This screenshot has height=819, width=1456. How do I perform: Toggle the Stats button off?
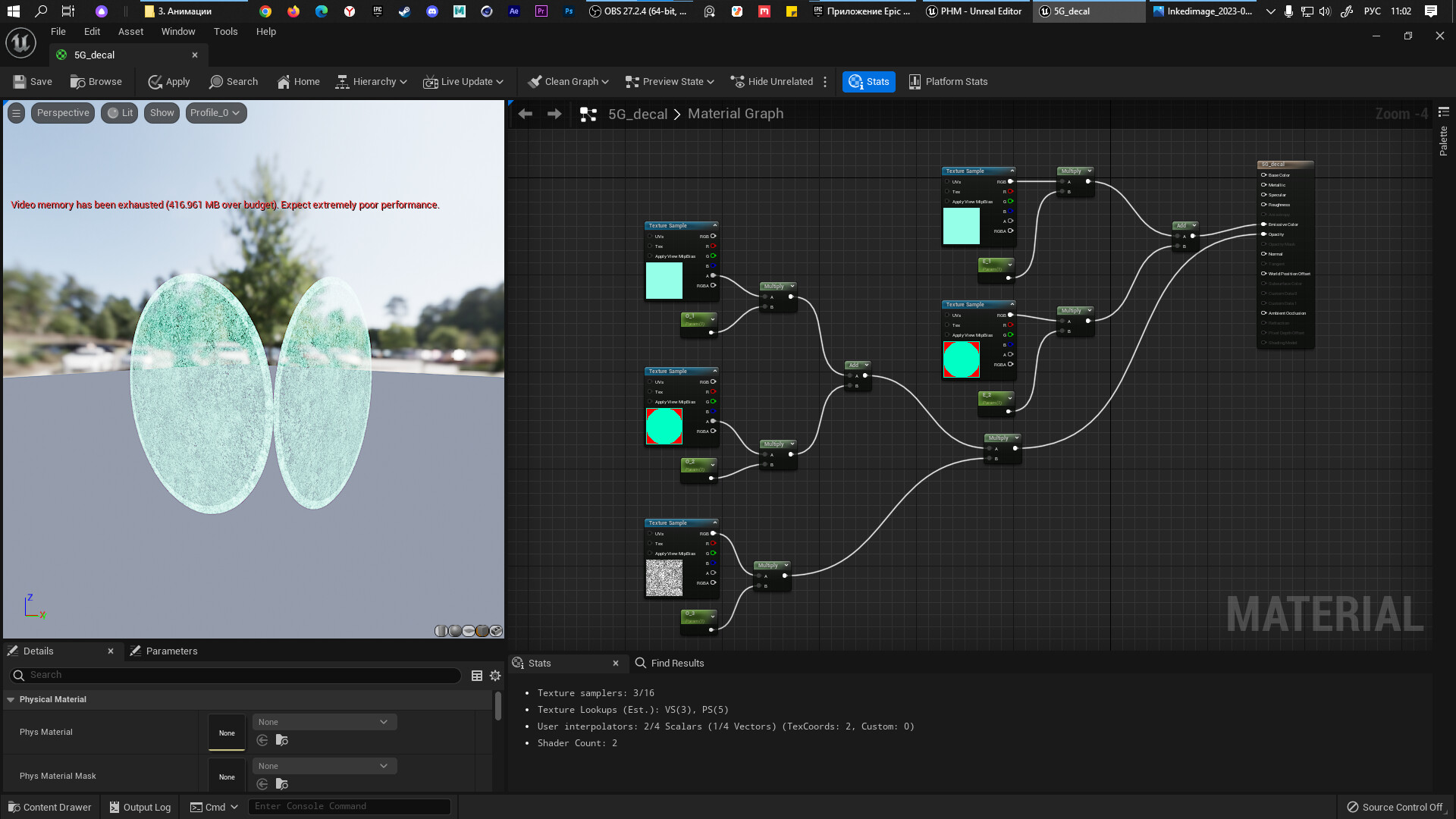click(868, 82)
